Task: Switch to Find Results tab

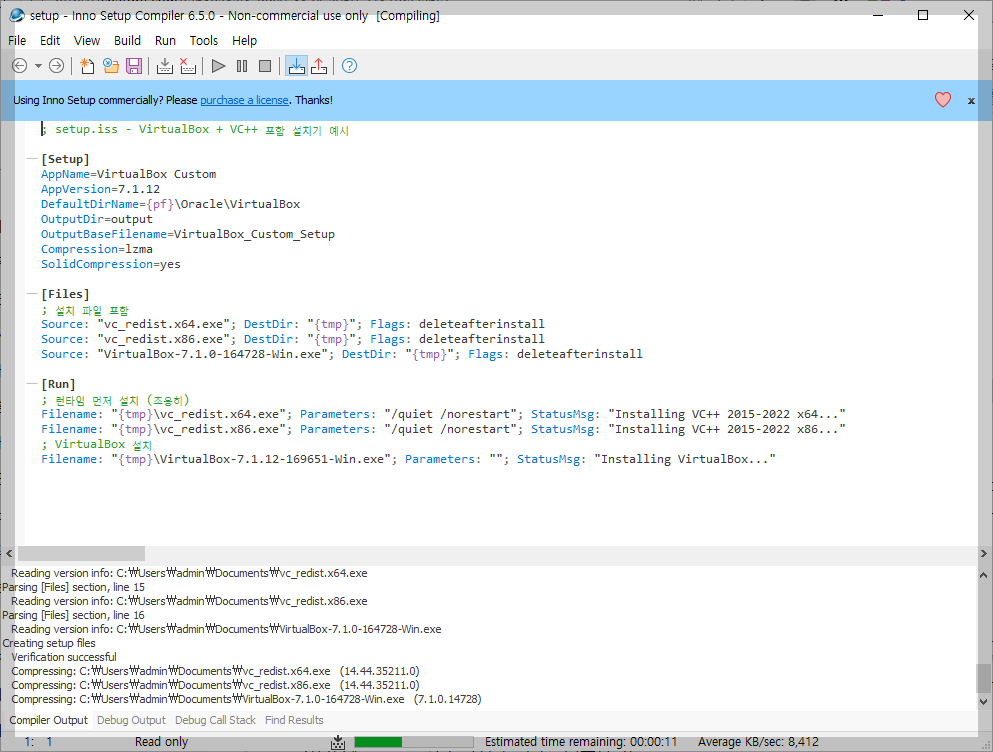Action: (294, 720)
